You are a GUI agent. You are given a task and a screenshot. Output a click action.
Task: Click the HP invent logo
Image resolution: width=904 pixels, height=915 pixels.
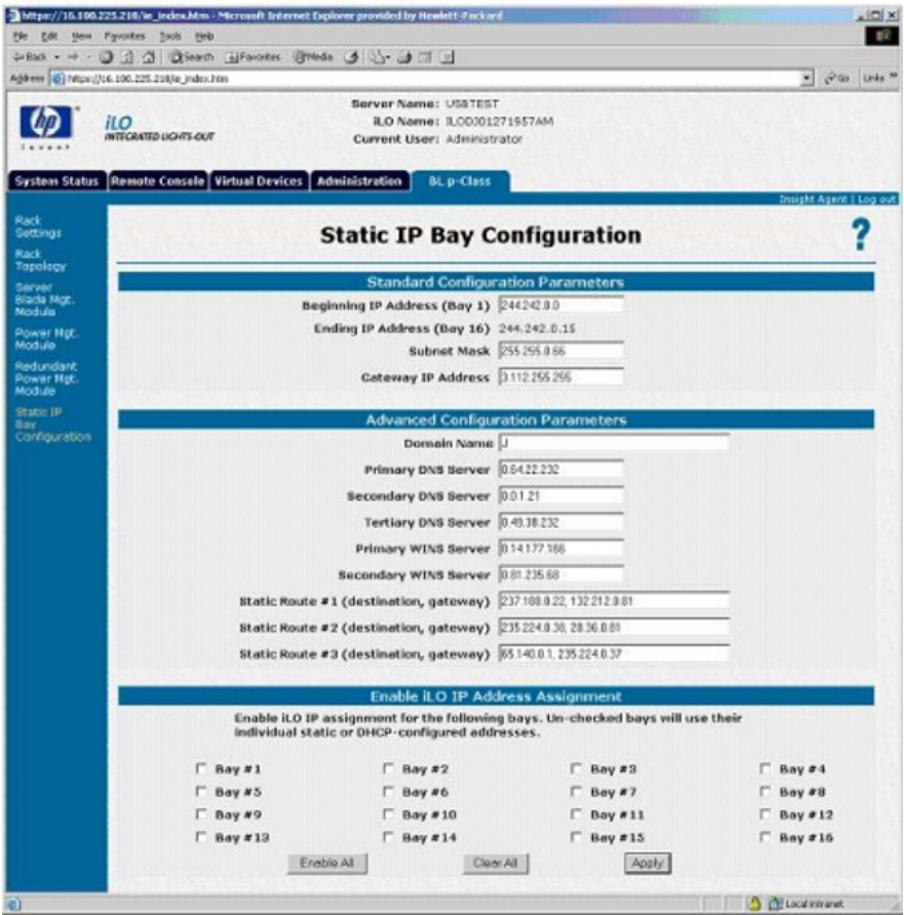point(46,128)
